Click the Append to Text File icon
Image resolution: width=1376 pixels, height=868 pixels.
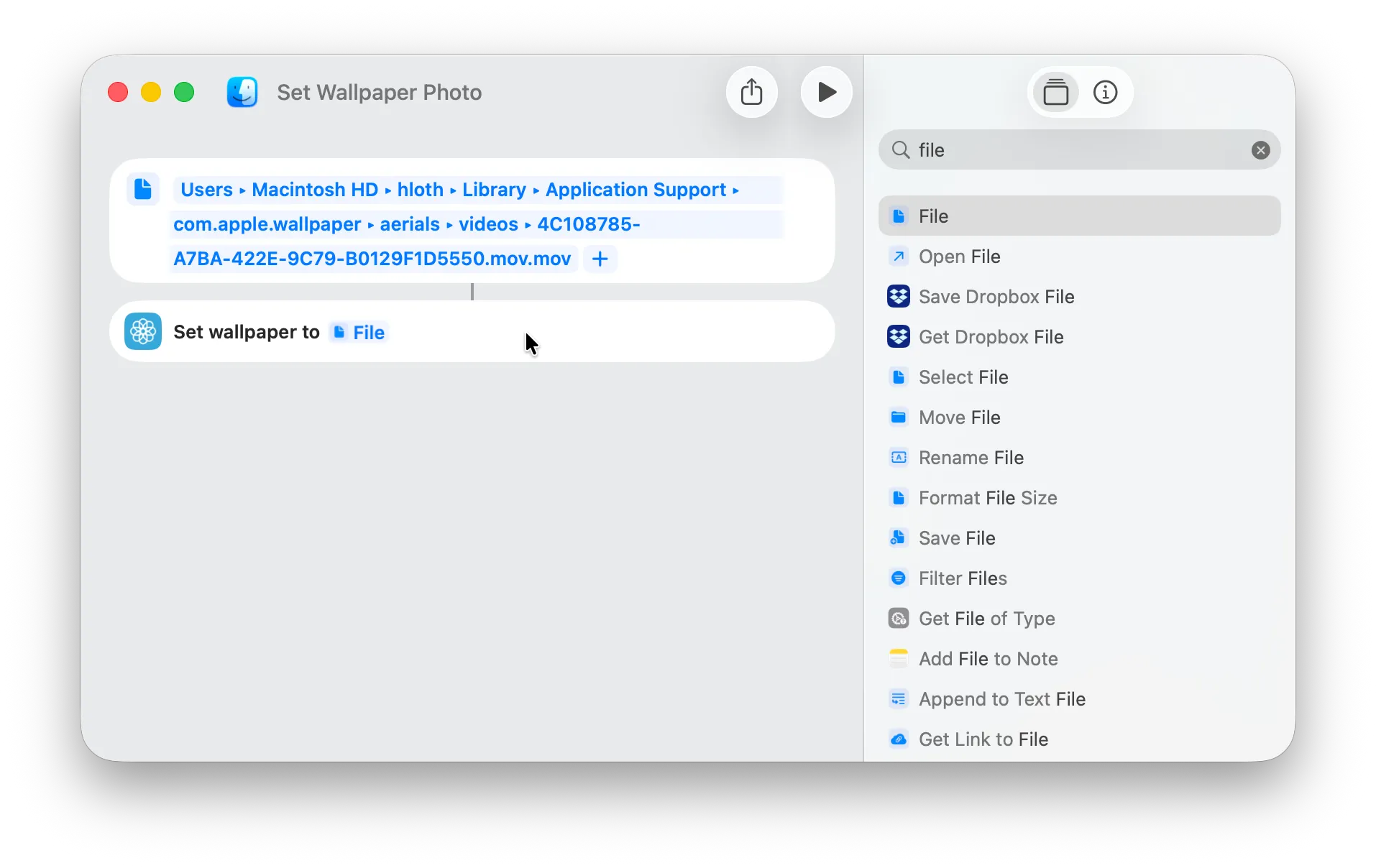click(899, 699)
